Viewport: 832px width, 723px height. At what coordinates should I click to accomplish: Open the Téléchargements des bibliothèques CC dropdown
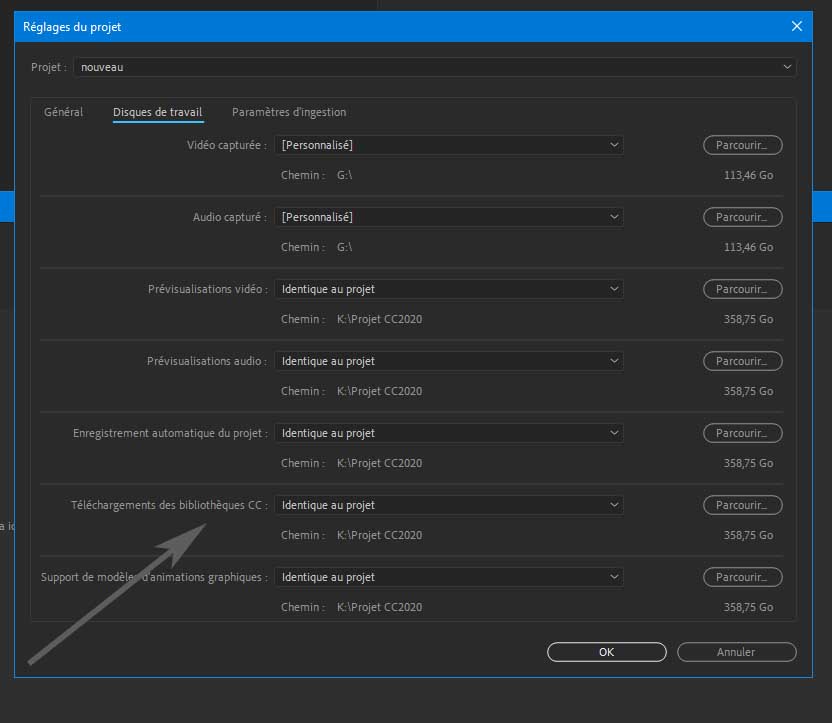tap(449, 505)
